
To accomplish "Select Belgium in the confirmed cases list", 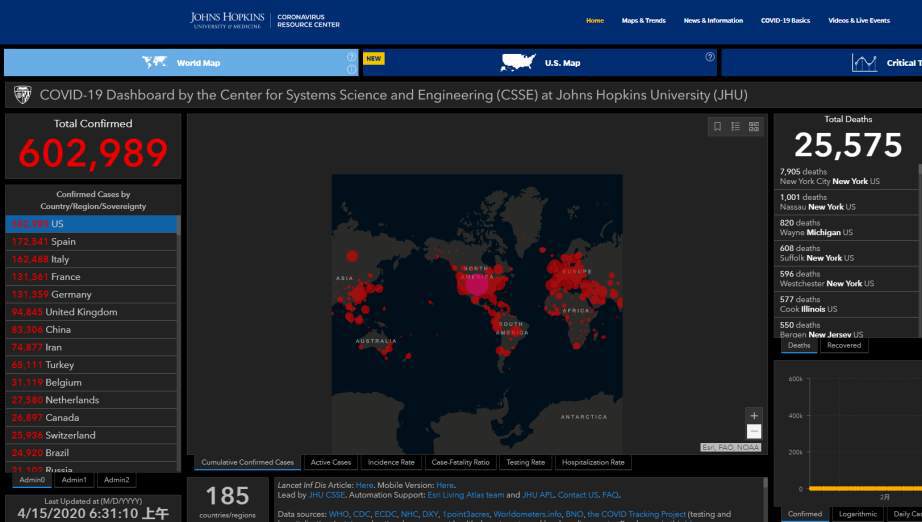I will click(91, 383).
